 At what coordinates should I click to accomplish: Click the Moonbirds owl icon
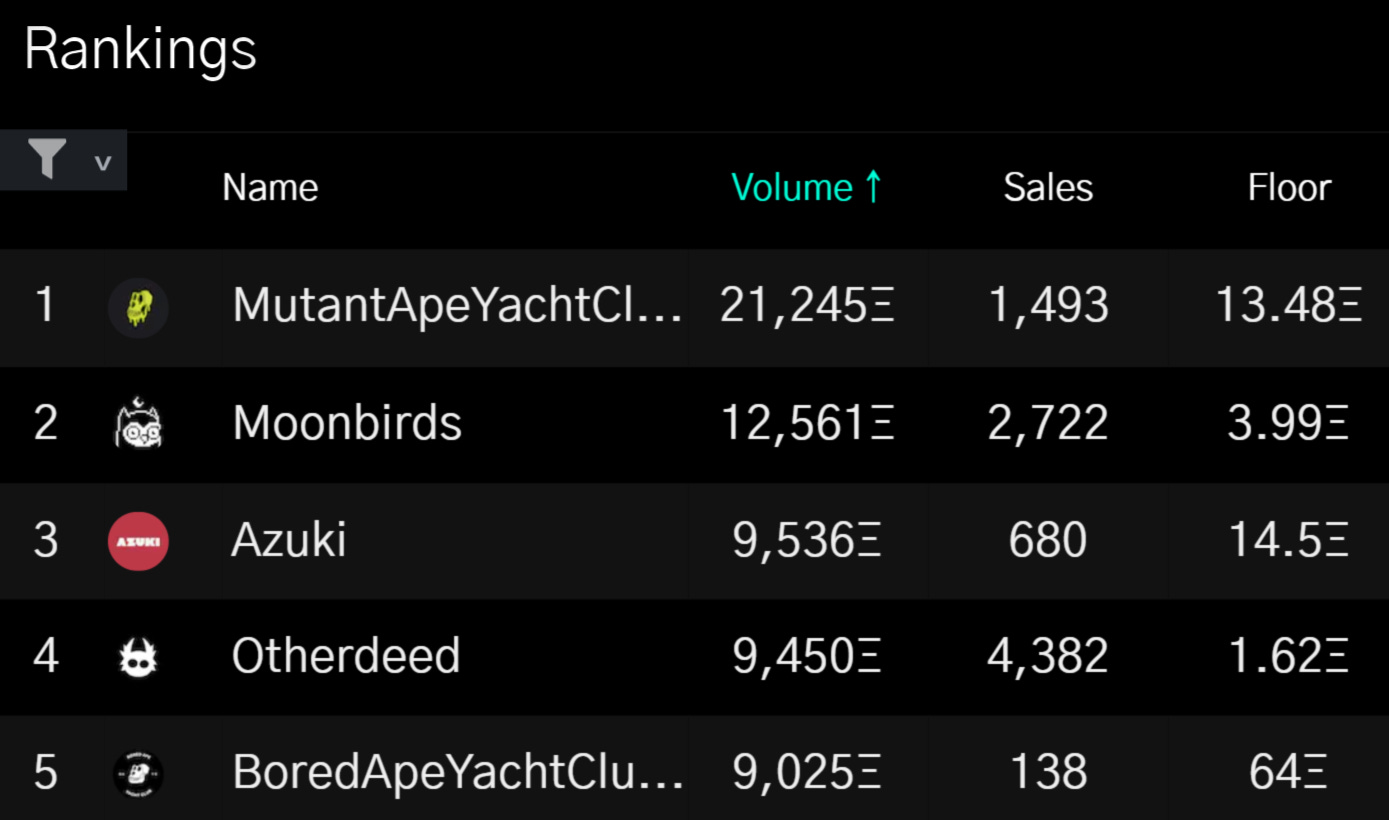[x=138, y=424]
